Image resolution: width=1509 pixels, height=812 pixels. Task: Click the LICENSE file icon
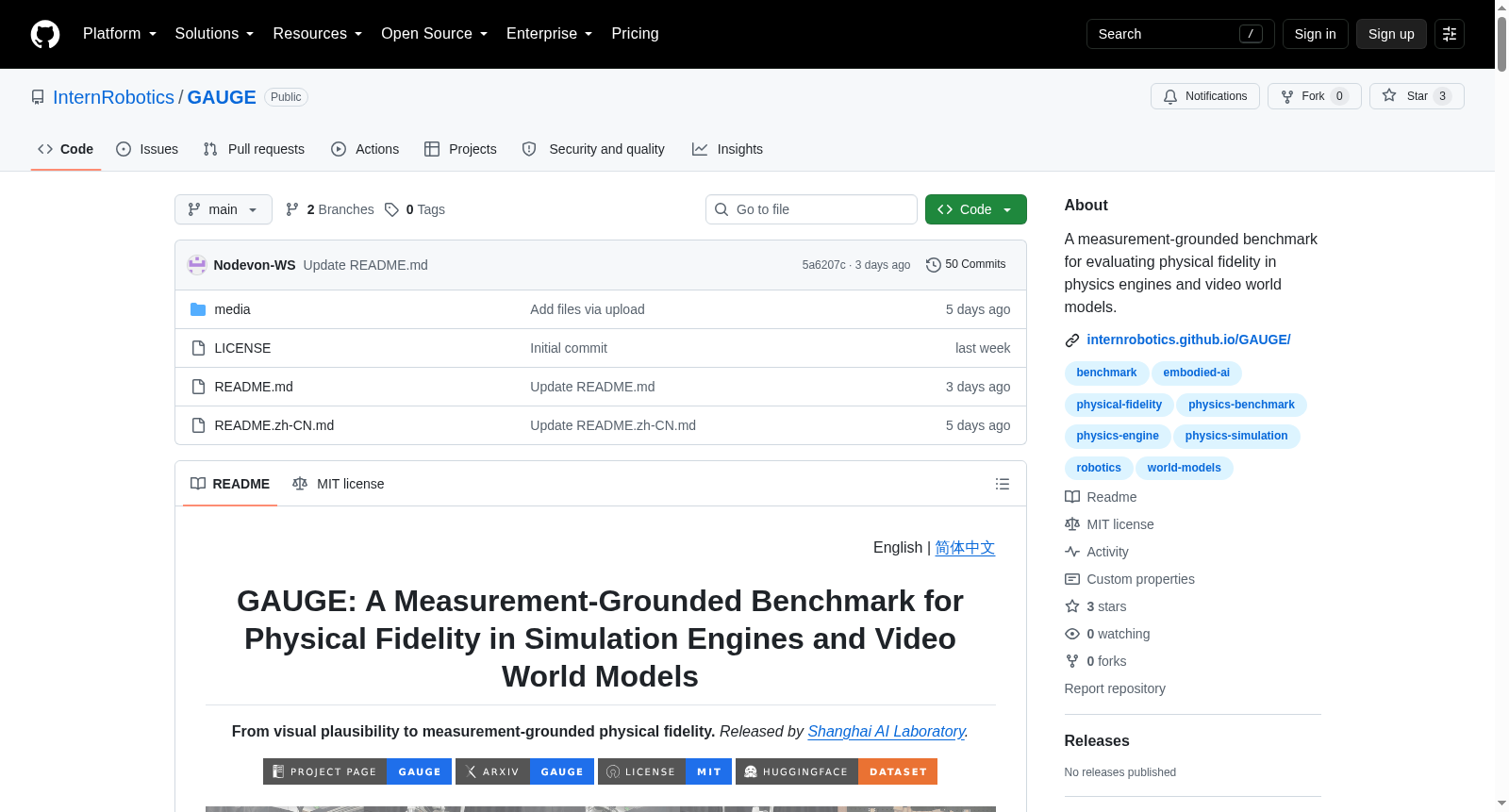198,348
